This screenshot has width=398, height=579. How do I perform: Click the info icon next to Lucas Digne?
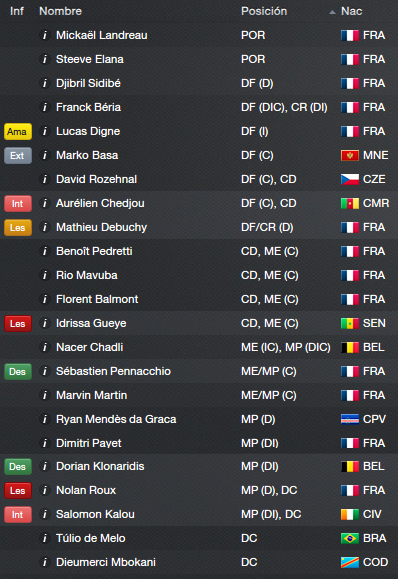[45, 131]
